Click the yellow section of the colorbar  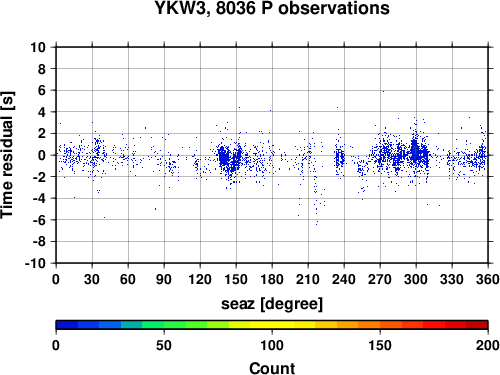[x=272, y=325]
